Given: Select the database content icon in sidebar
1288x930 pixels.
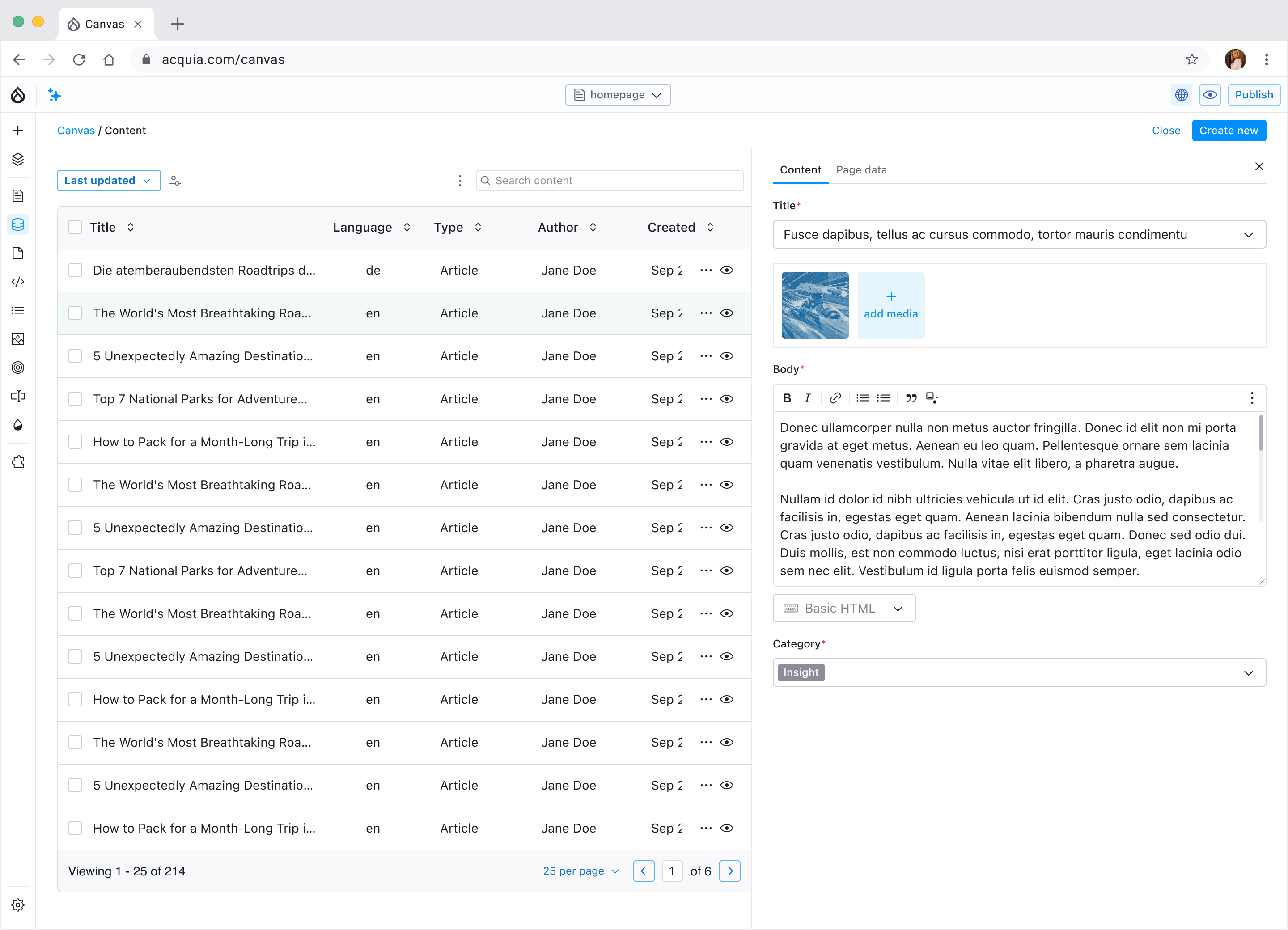Looking at the screenshot, I should click(17, 224).
